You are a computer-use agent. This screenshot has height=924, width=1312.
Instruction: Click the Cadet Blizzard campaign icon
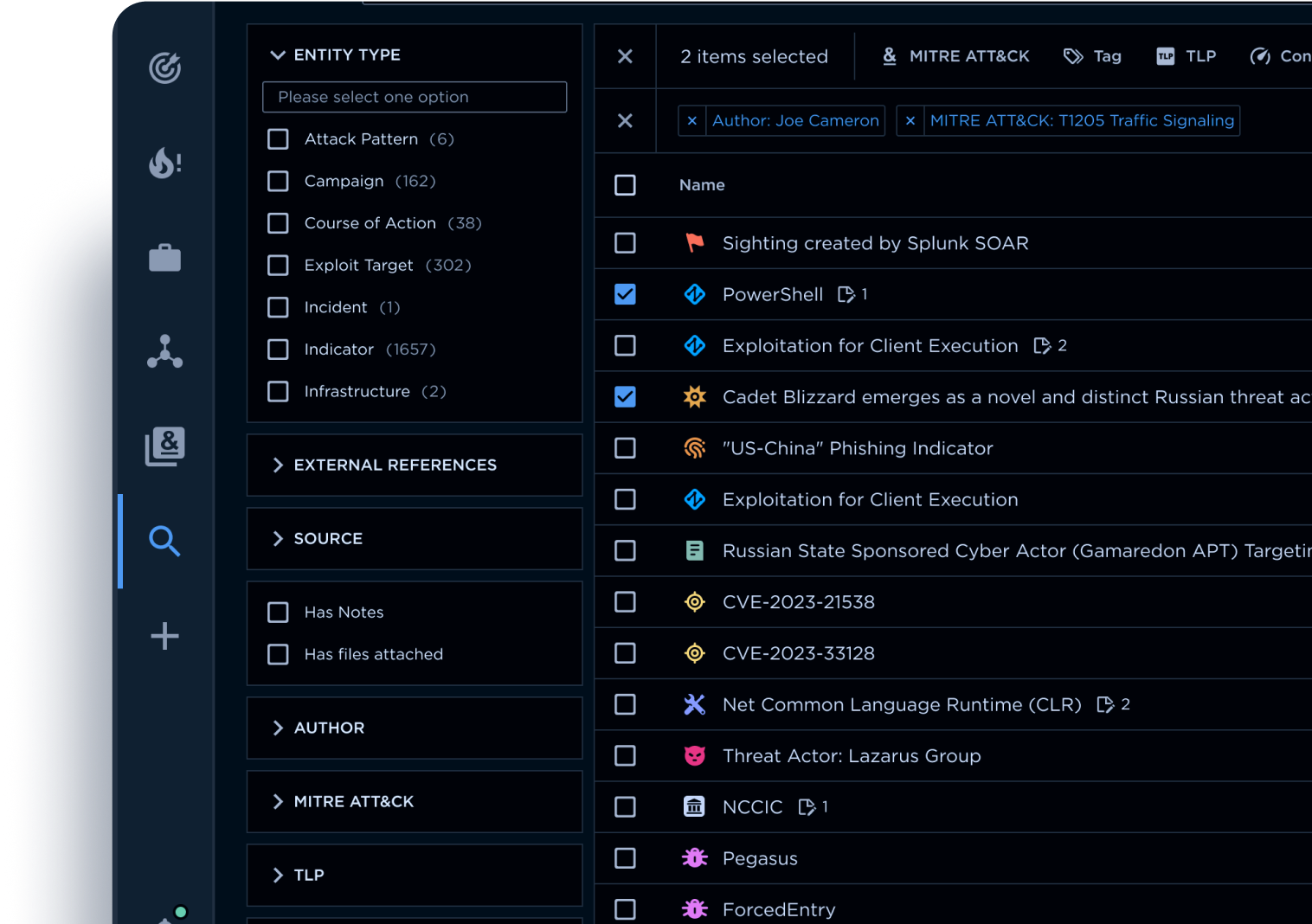pos(695,397)
